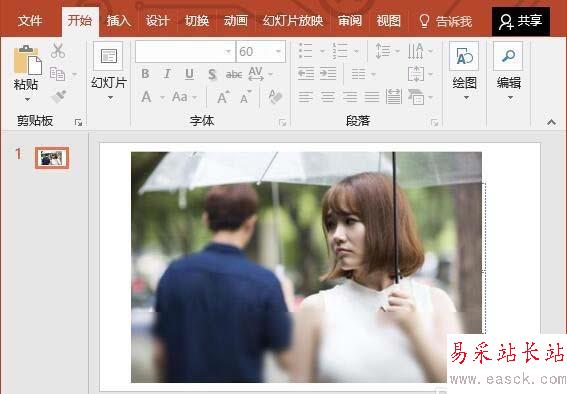
Task: Click the 绘图 drawing icon
Action: (x=464, y=56)
